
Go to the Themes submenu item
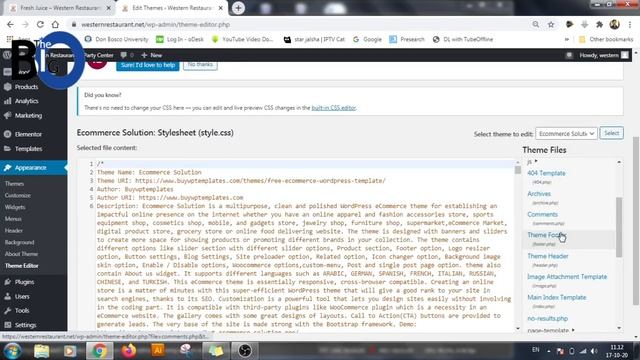coord(14,184)
